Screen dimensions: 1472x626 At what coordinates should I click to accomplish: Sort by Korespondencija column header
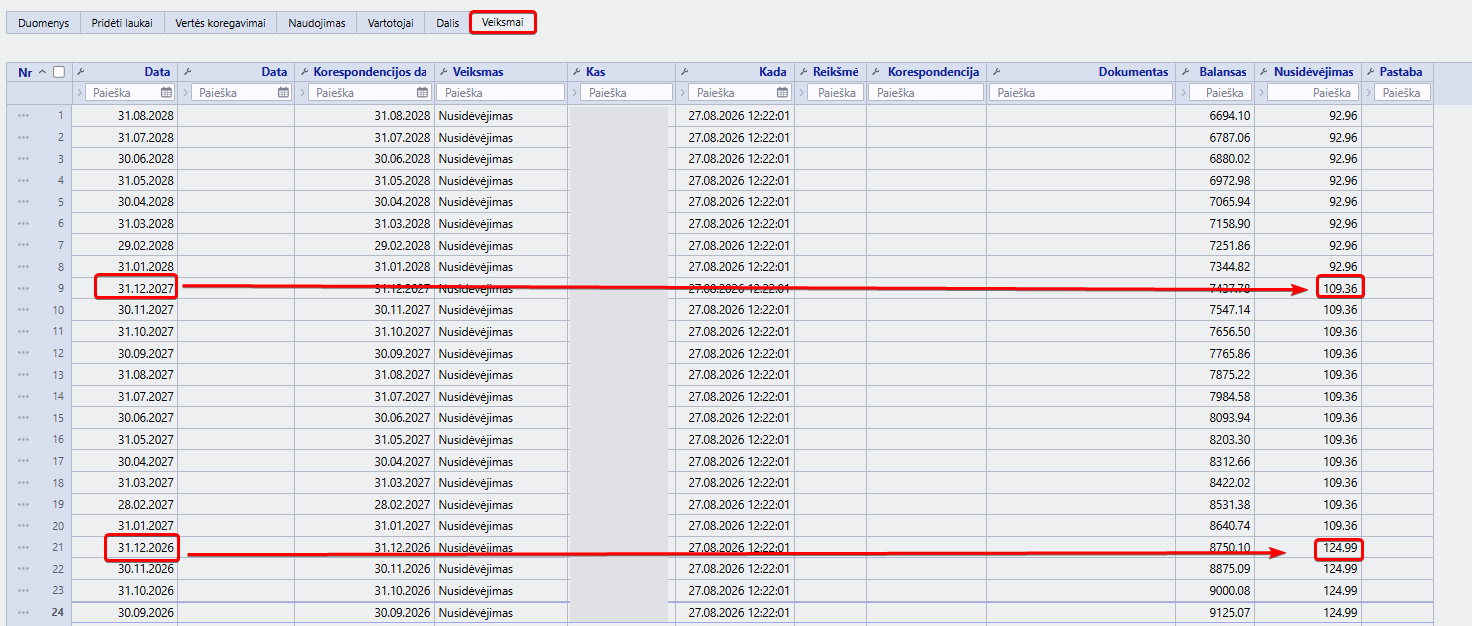coord(933,72)
